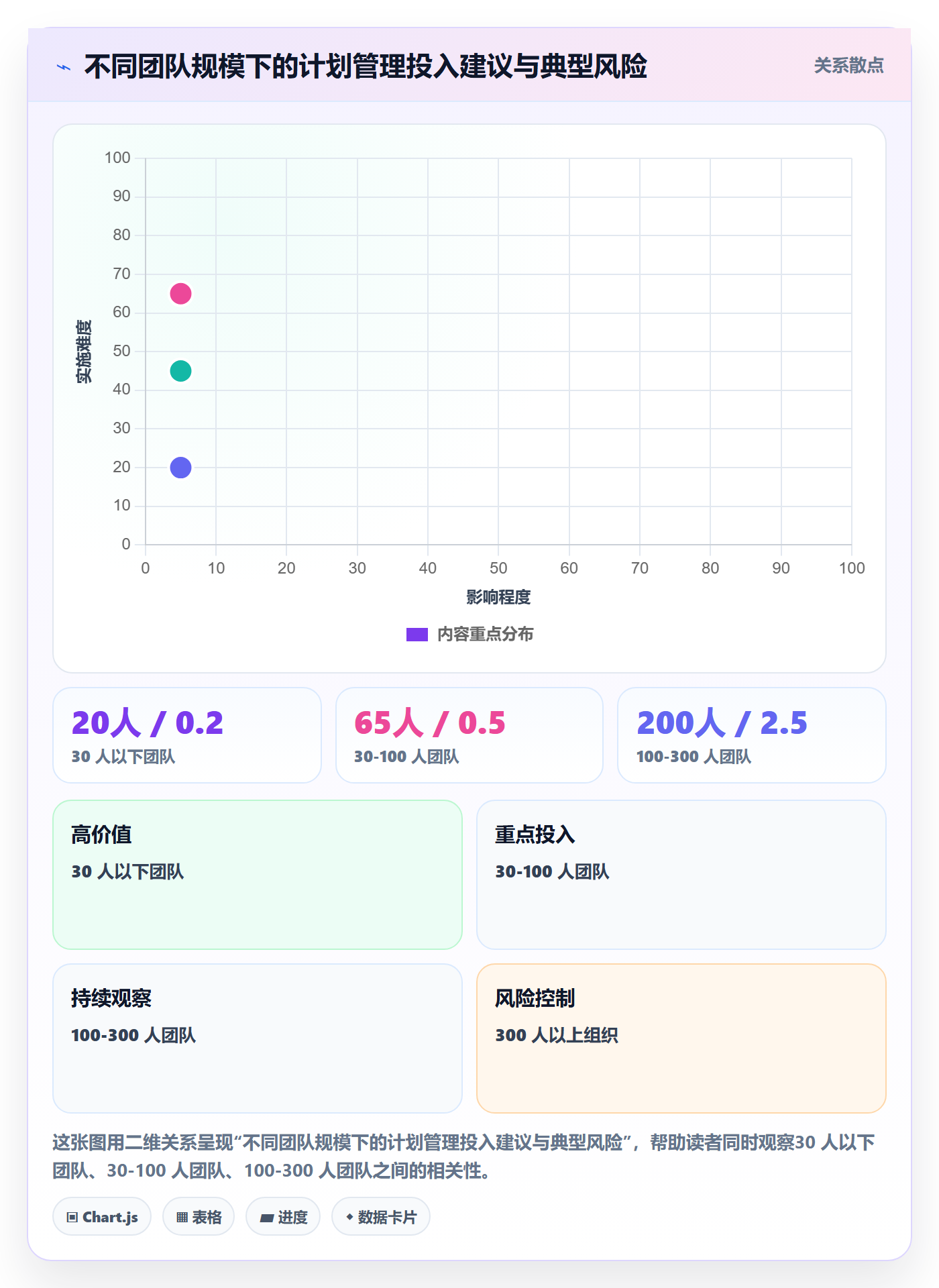
Task: Select the teal scatter point near 45
Action: (180, 371)
